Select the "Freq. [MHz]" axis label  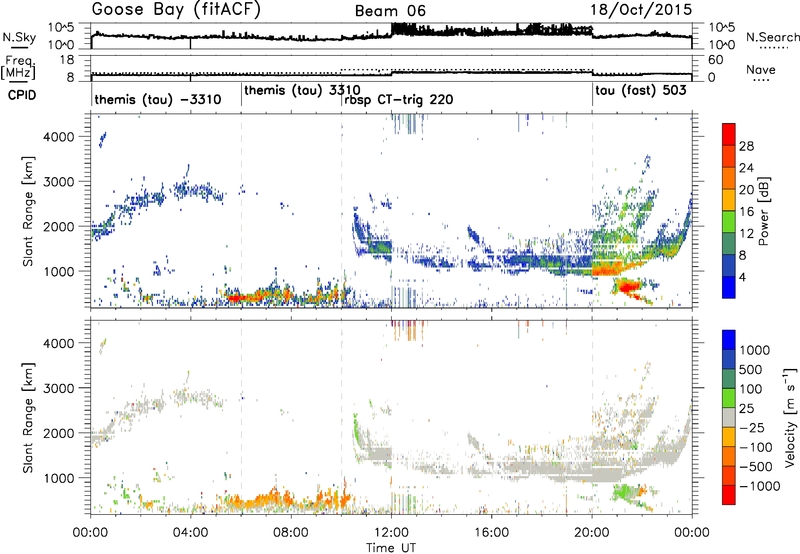tap(19, 68)
